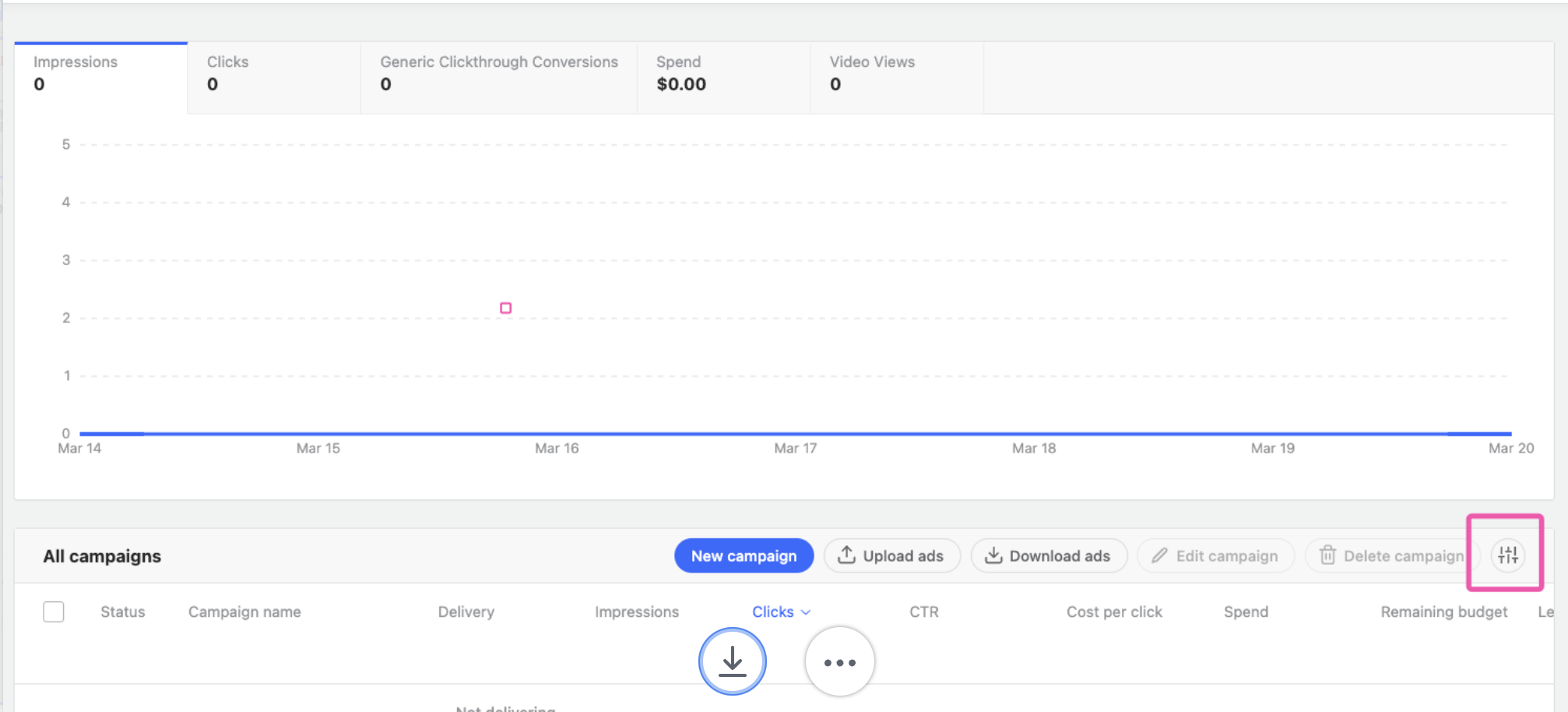Open the three-dot more options button
Image resolution: width=1568 pixels, height=712 pixels.
(839, 662)
